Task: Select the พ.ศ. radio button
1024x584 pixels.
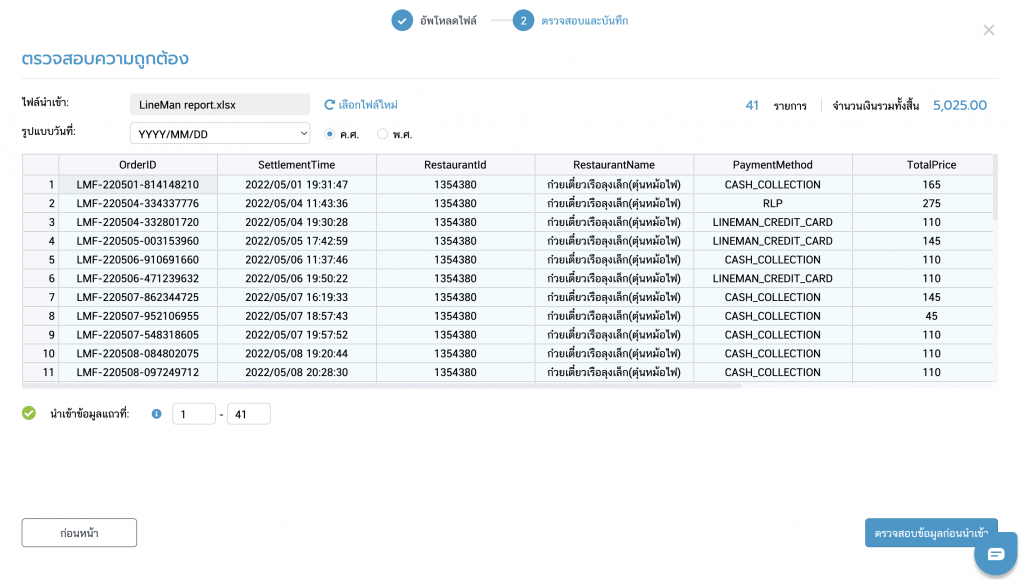Action: click(x=383, y=134)
